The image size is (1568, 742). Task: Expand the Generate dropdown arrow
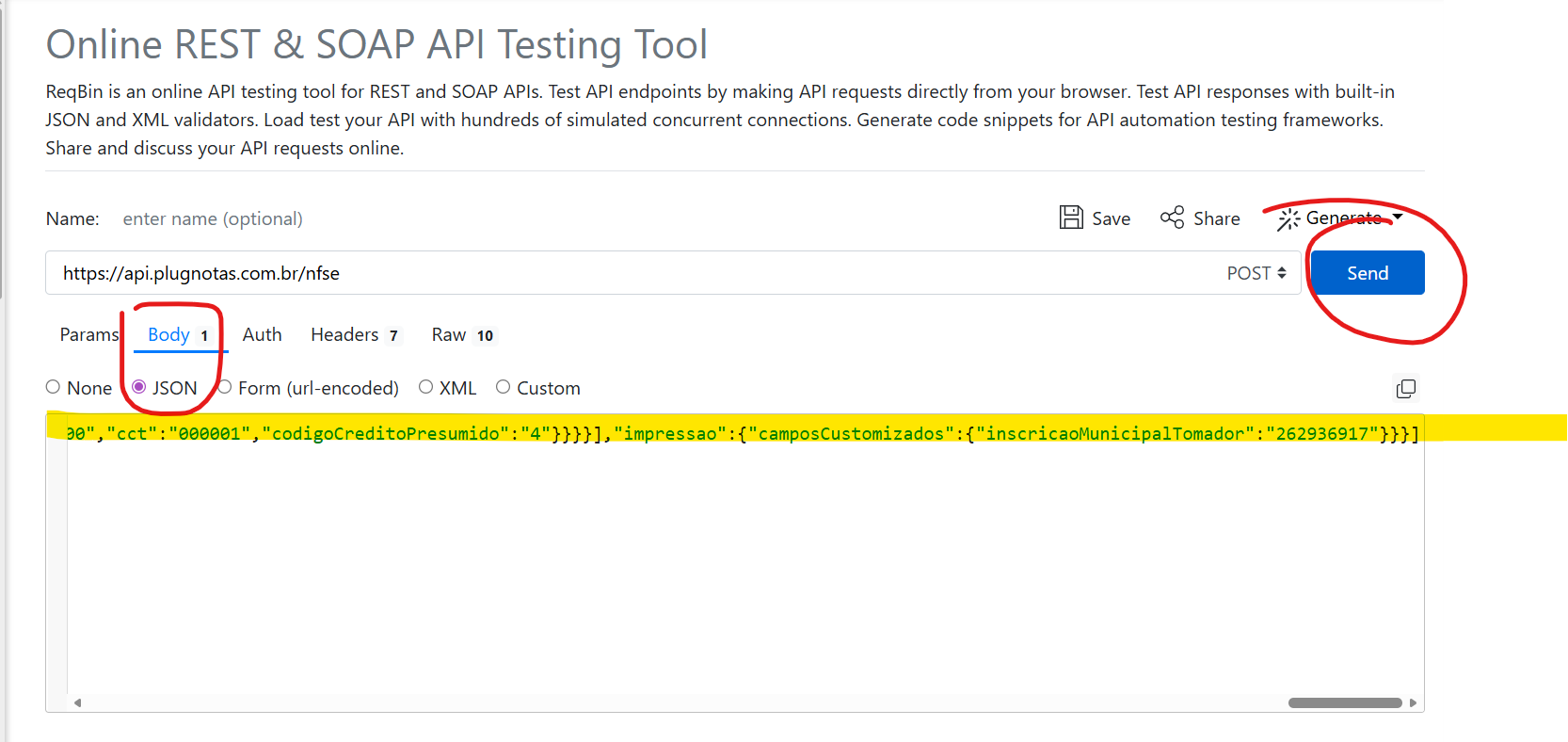[1398, 217]
